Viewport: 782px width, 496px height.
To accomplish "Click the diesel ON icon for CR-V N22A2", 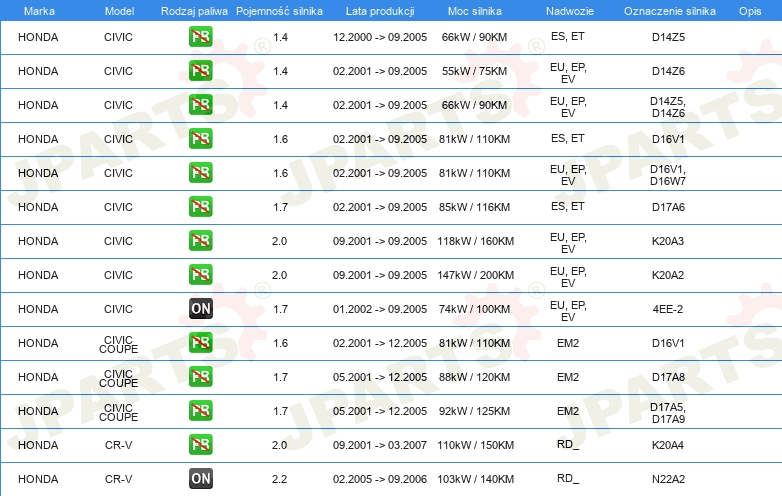I will pyautogui.click(x=200, y=479).
